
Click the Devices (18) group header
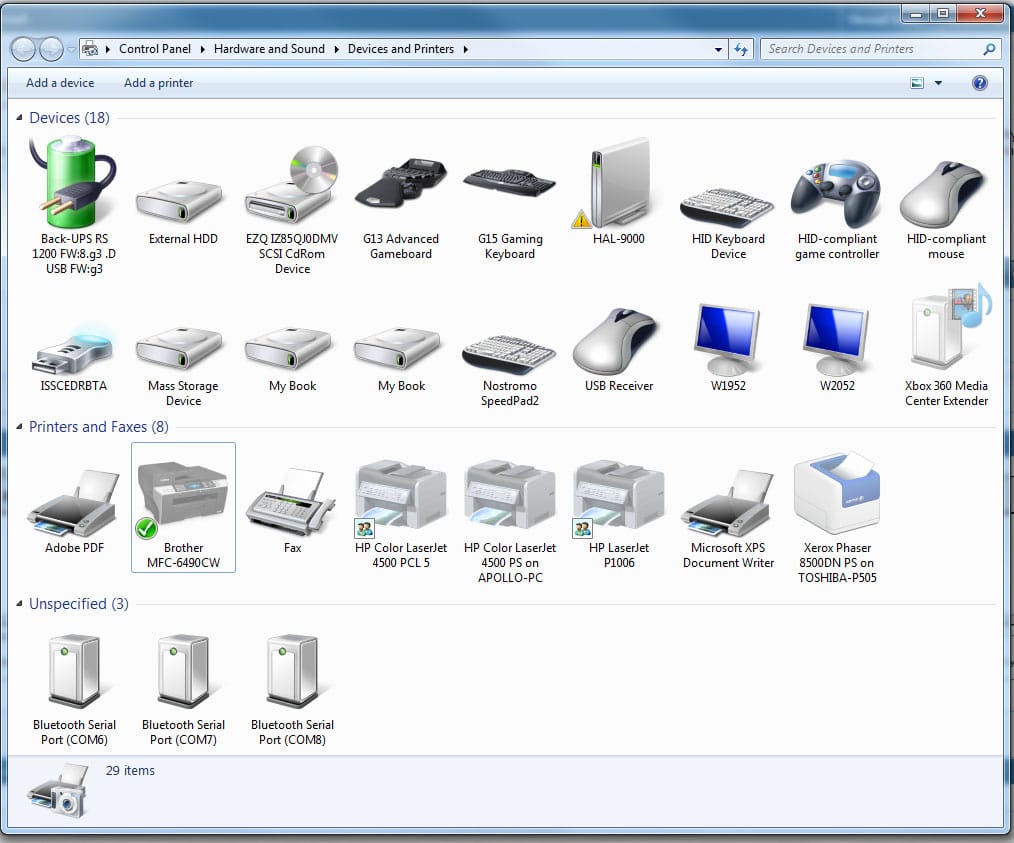pyautogui.click(x=69, y=118)
